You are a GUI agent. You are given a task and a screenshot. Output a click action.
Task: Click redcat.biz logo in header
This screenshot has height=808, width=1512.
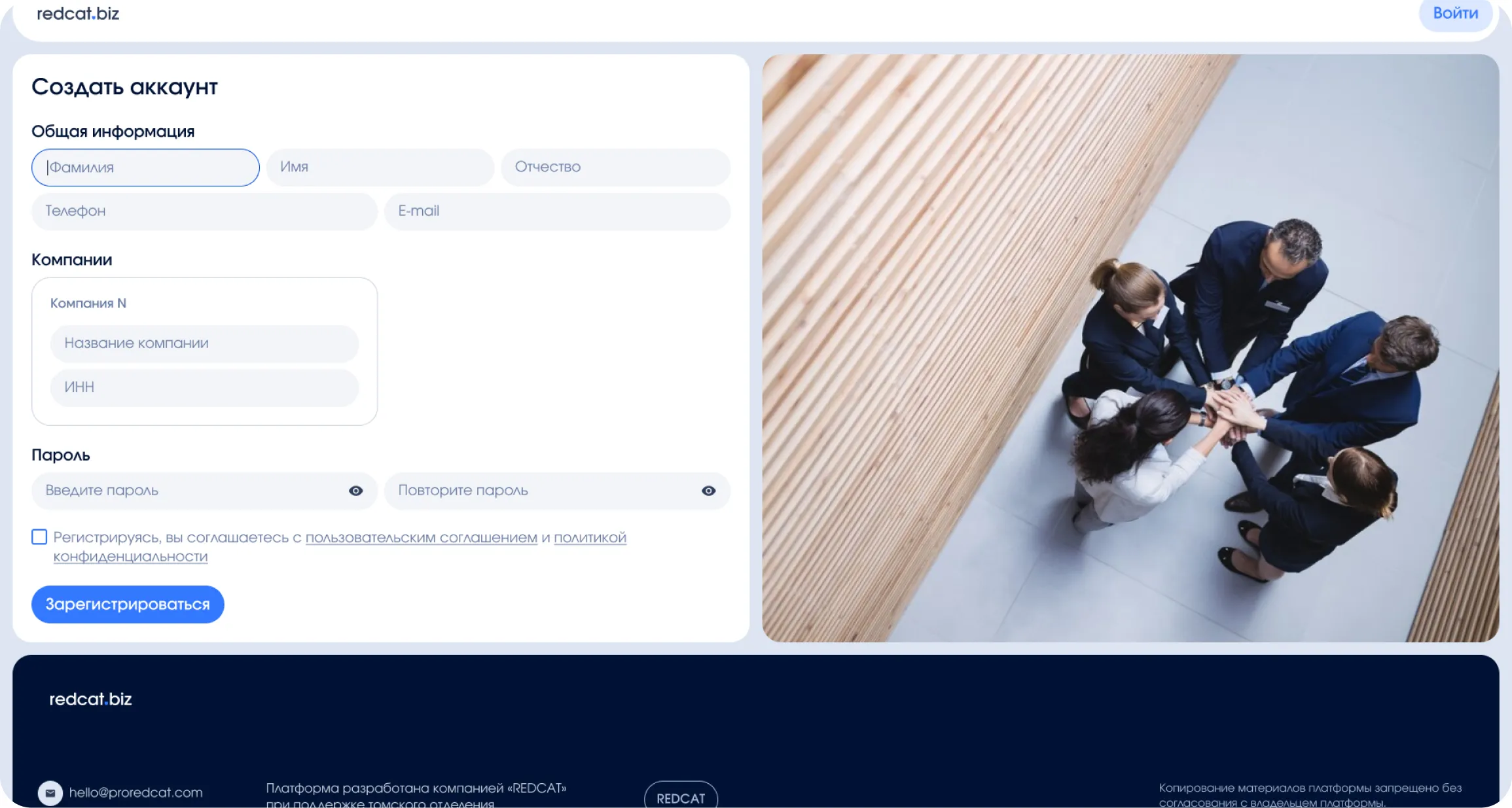pos(78,14)
